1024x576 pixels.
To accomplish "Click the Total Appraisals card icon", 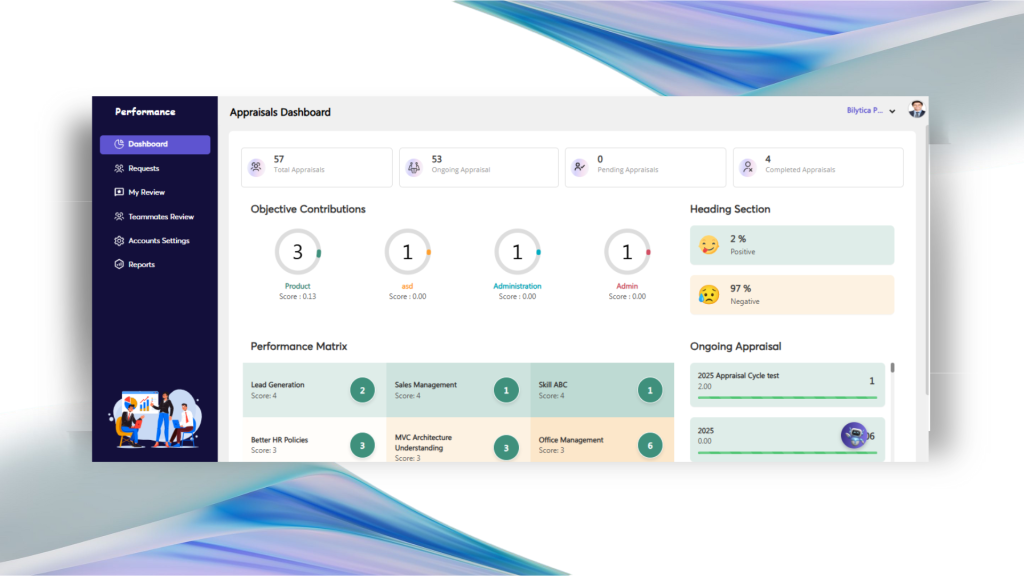I will (256, 168).
